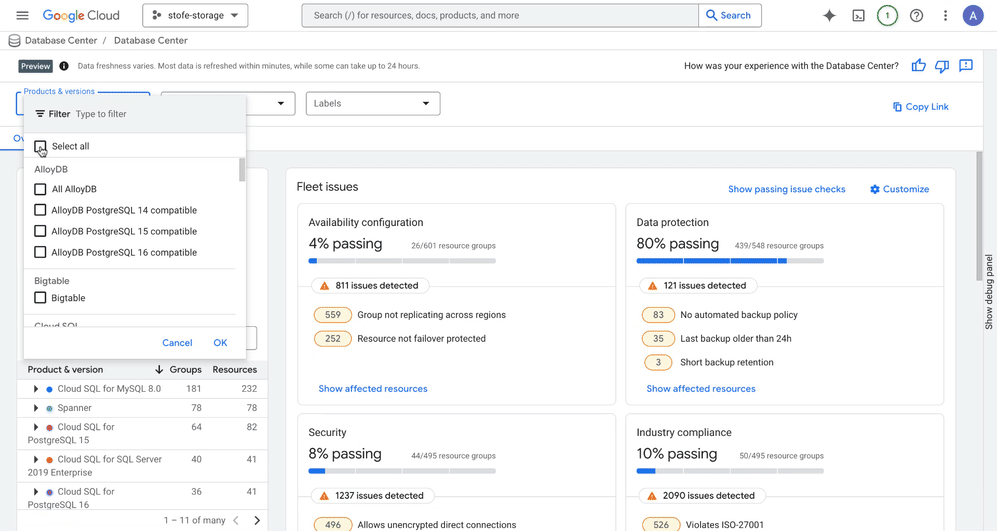Click the main page vertical scrollbar
The image size is (997, 531).
point(979,216)
